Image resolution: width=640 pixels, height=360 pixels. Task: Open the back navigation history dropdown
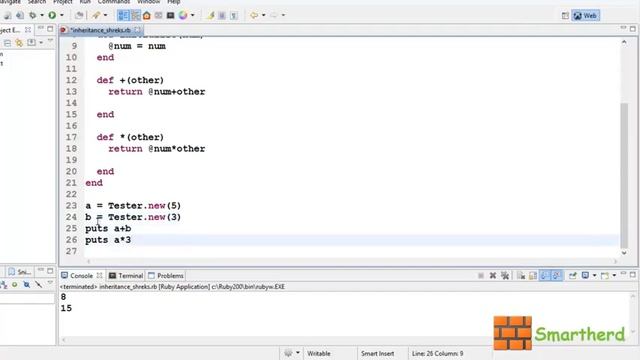tap(263, 16)
